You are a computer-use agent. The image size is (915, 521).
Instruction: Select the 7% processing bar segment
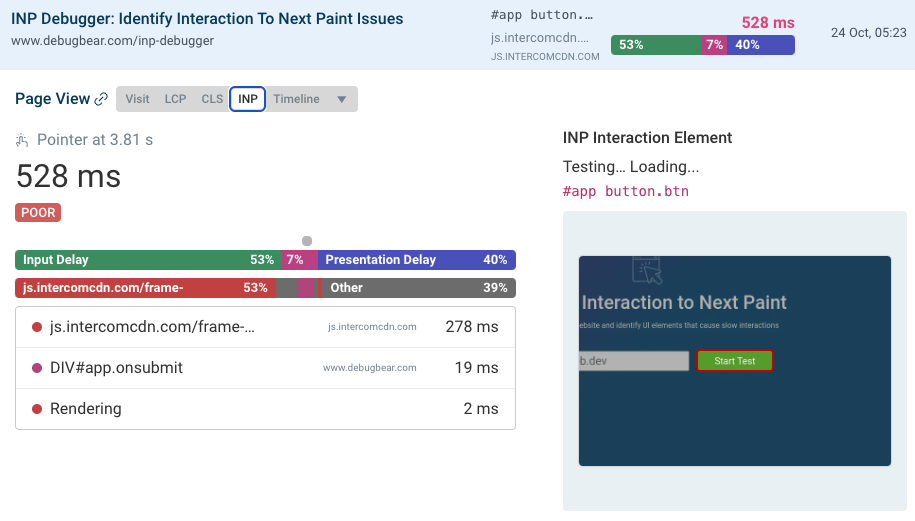(300, 260)
